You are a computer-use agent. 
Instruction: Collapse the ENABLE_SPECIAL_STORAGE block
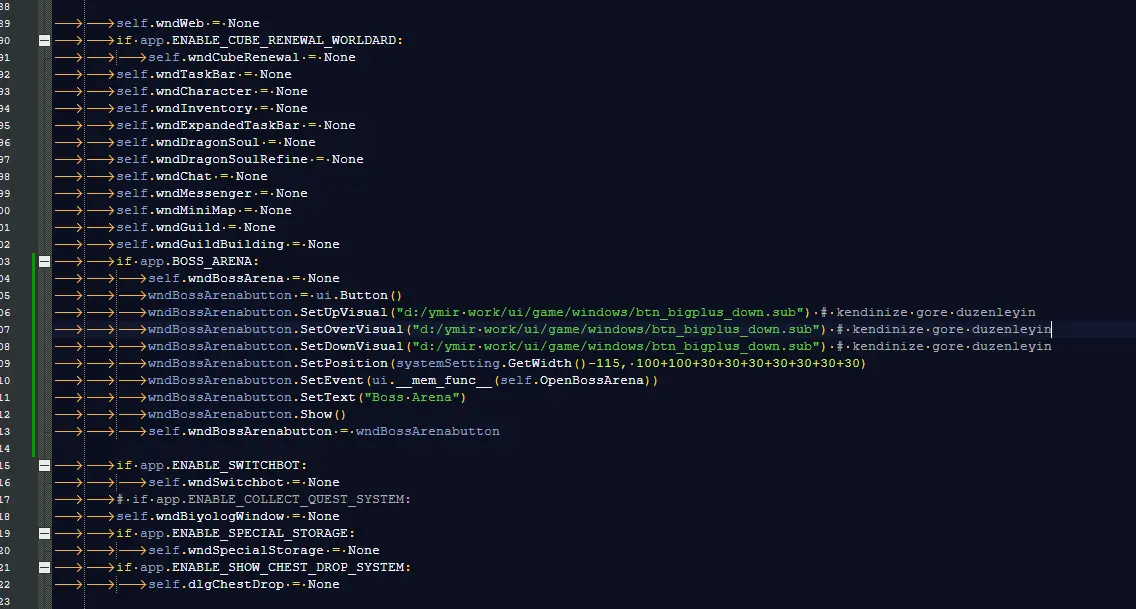[43, 533]
